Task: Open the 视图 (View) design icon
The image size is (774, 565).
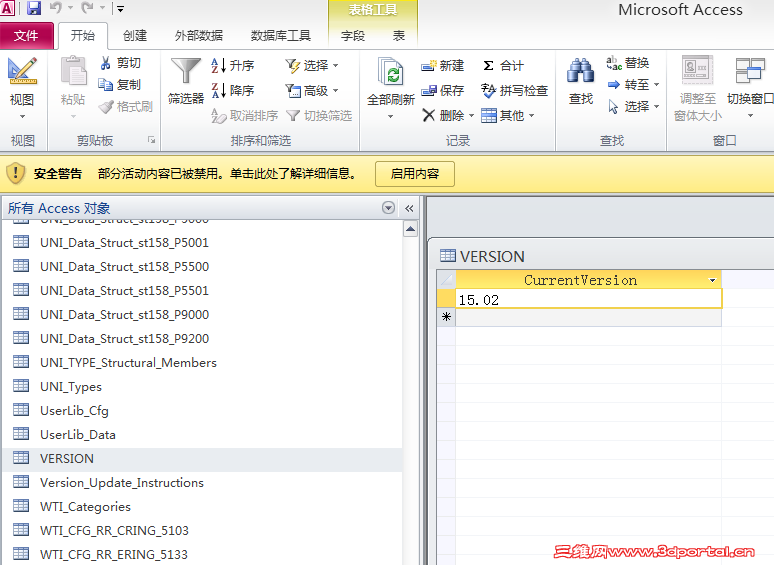Action: (x=22, y=71)
